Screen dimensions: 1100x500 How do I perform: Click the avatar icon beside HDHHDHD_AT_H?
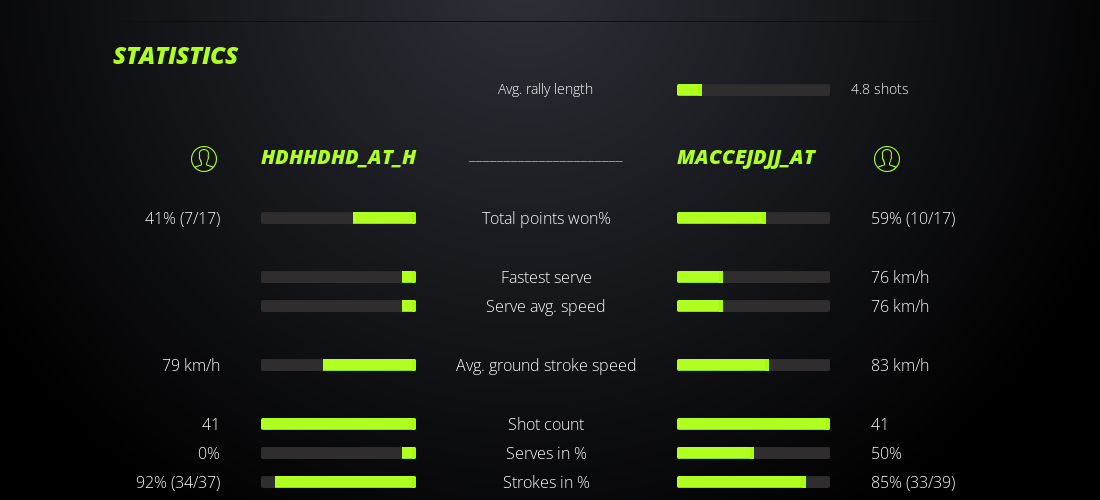(204, 159)
